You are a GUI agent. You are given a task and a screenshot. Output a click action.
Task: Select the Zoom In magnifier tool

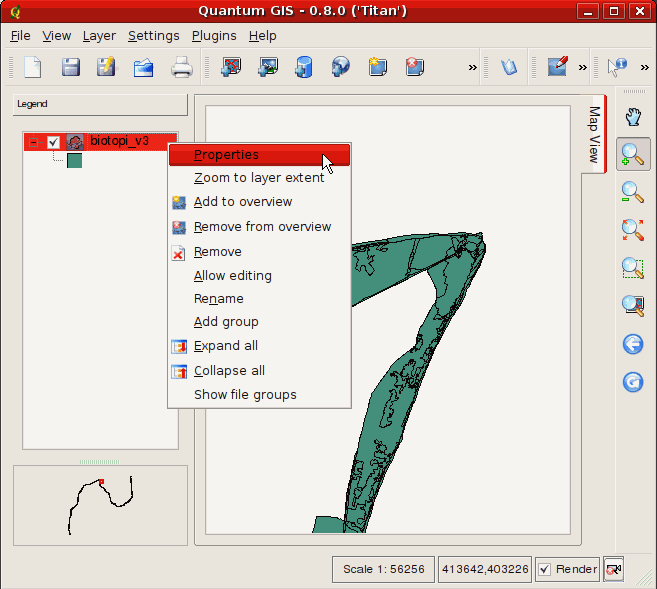point(633,154)
